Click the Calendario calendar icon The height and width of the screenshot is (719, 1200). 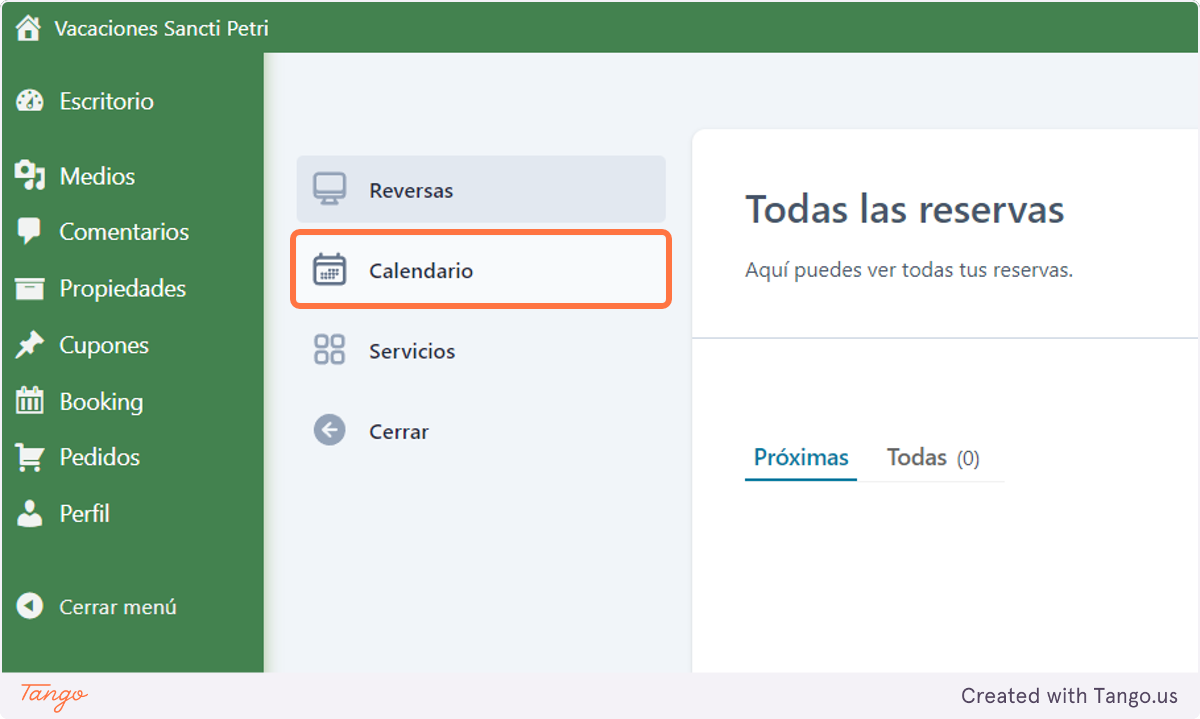[x=329, y=270]
